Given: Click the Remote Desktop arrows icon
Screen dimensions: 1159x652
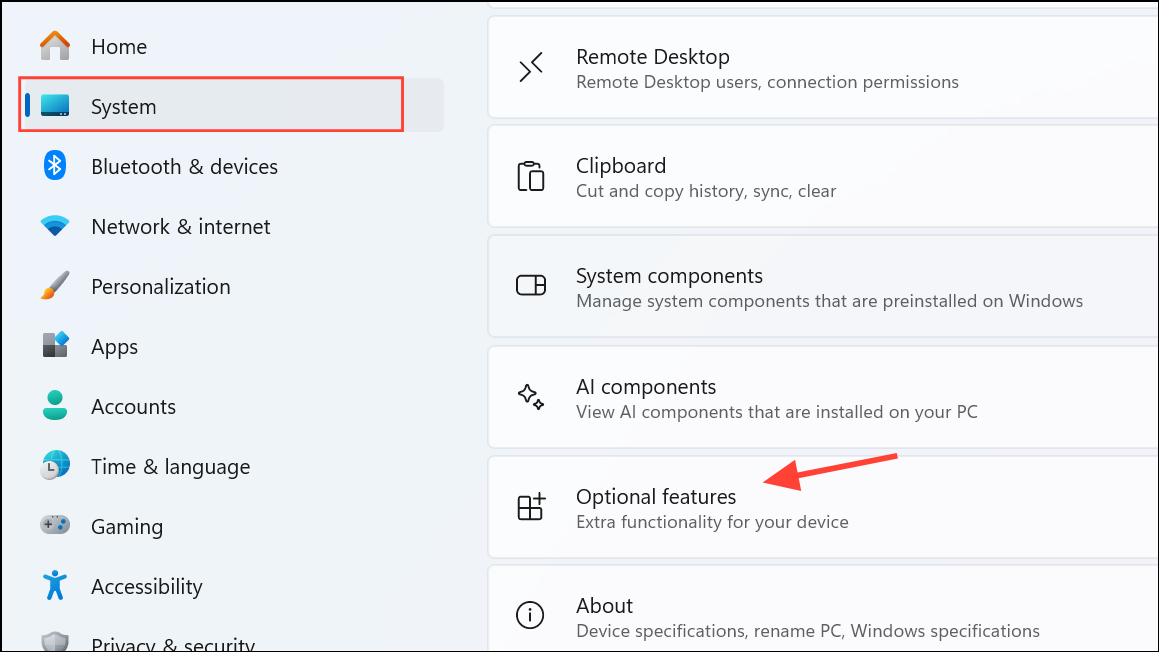Looking at the screenshot, I should (531, 67).
